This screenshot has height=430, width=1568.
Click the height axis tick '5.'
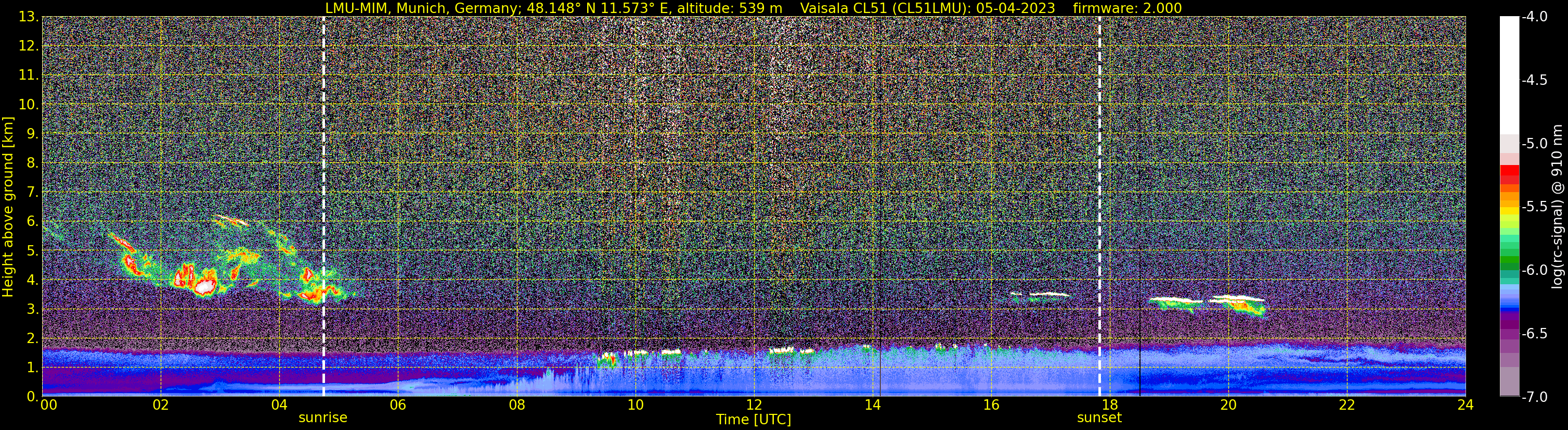pos(33,251)
